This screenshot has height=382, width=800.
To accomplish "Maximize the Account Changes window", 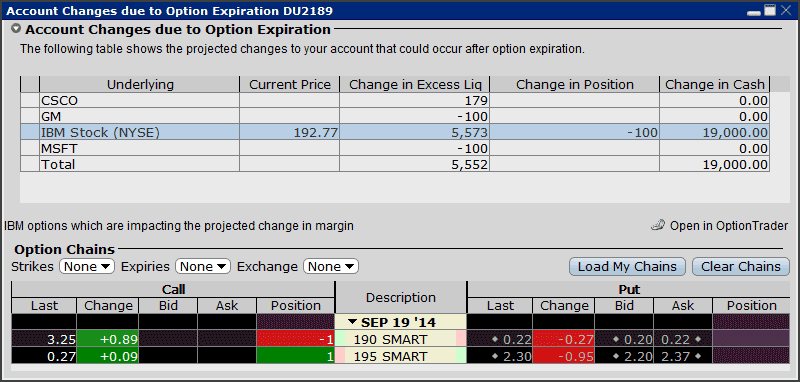I will (x=770, y=10).
